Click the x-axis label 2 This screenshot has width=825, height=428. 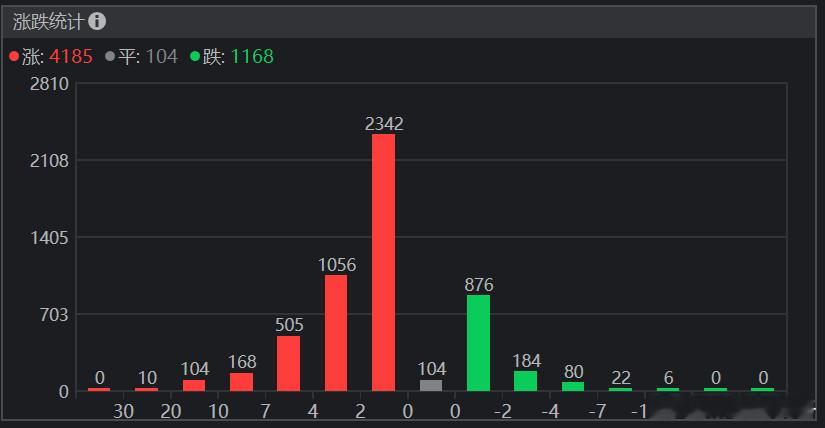(360, 411)
